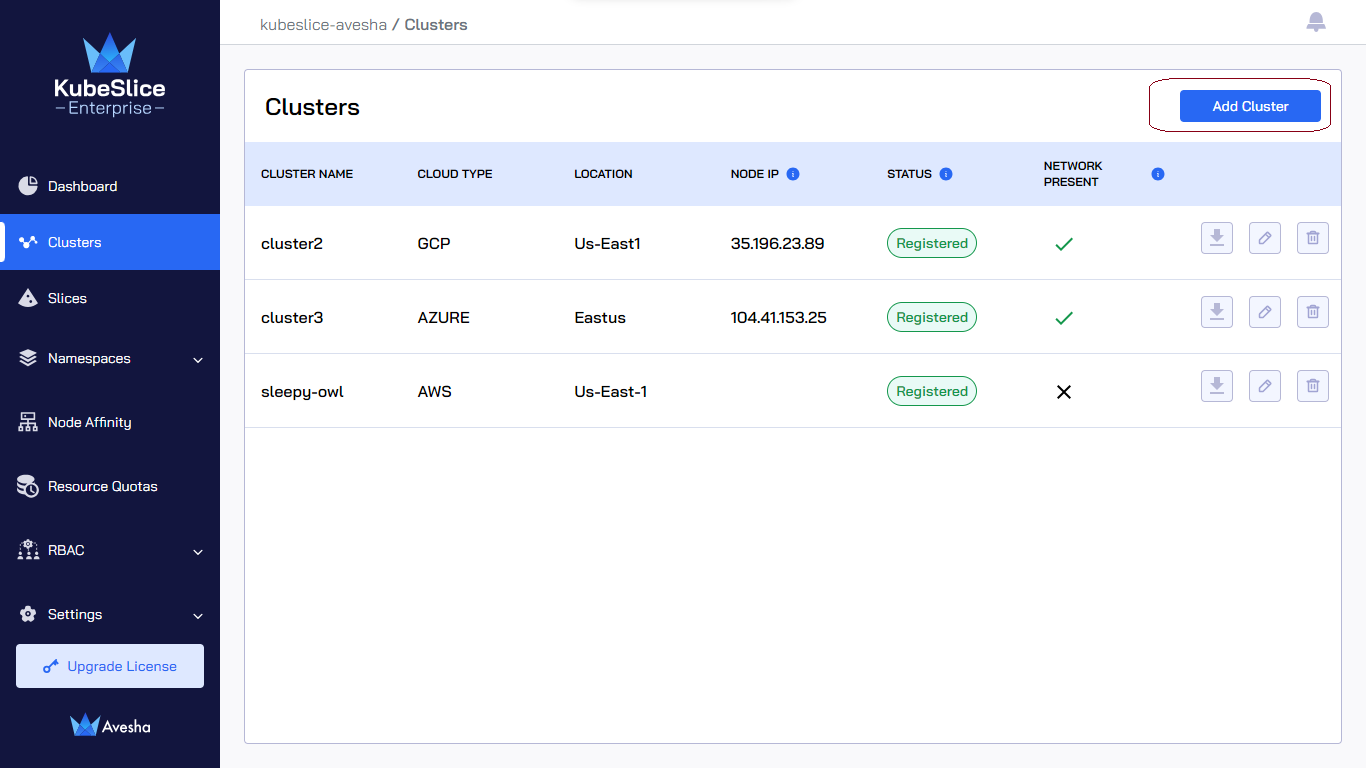The image size is (1366, 768).
Task: Delete cluster3 using the trash icon
Action: click(x=1313, y=312)
